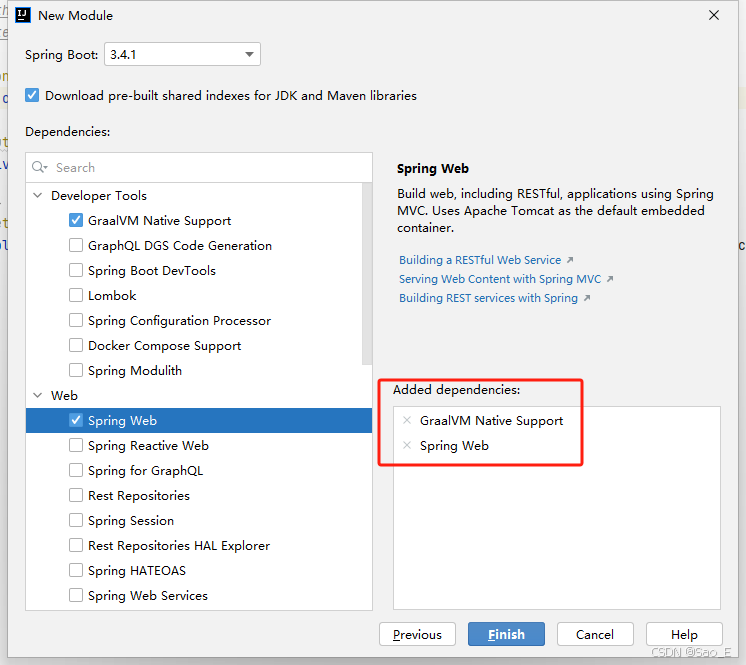Remove GraalVM Native Support from added dependencies
This screenshot has height=665, width=746.
[407, 420]
